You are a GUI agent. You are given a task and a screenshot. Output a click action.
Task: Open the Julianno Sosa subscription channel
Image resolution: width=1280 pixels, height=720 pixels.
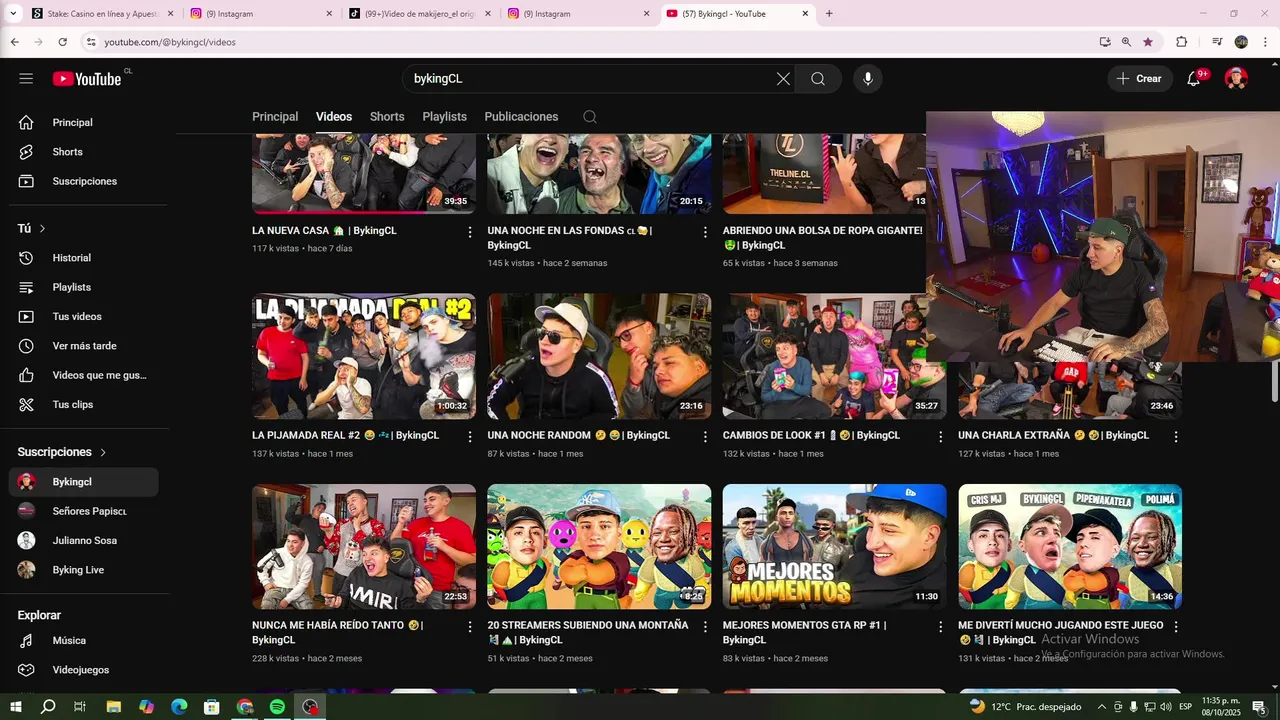click(83, 541)
